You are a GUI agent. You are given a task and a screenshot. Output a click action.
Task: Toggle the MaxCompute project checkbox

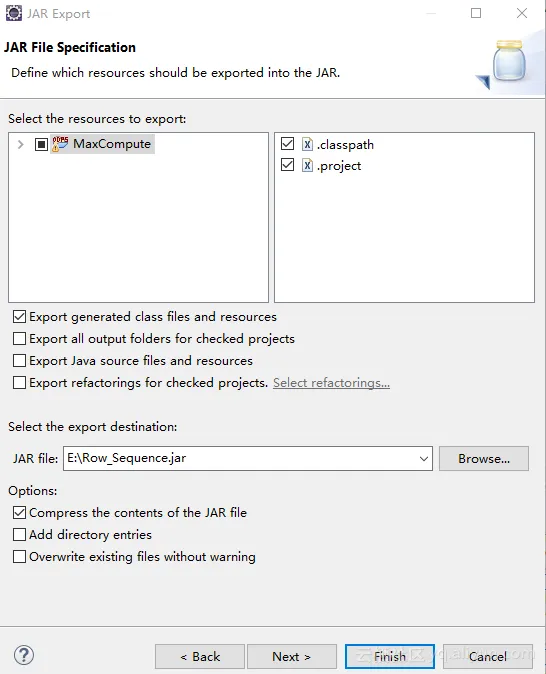pyautogui.click(x=41, y=144)
